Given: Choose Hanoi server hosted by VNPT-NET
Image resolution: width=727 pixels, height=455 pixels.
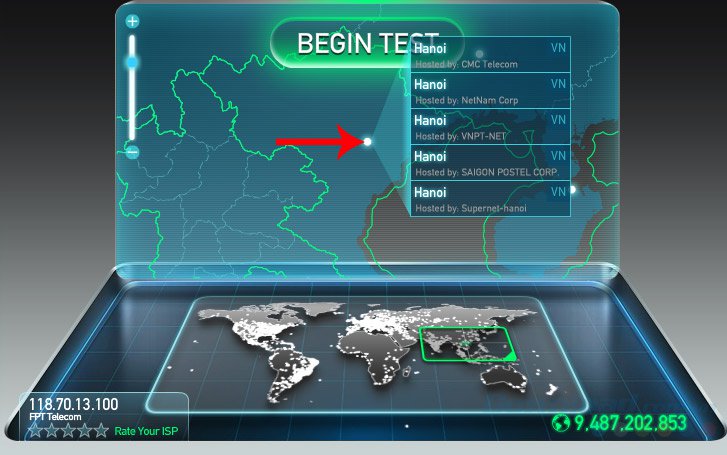Looking at the screenshot, I should tap(491, 127).
